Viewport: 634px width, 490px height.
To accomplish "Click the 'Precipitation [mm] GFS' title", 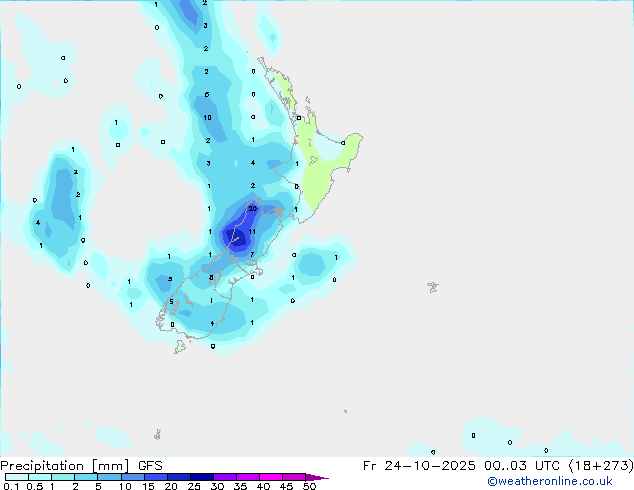I will point(81,466).
